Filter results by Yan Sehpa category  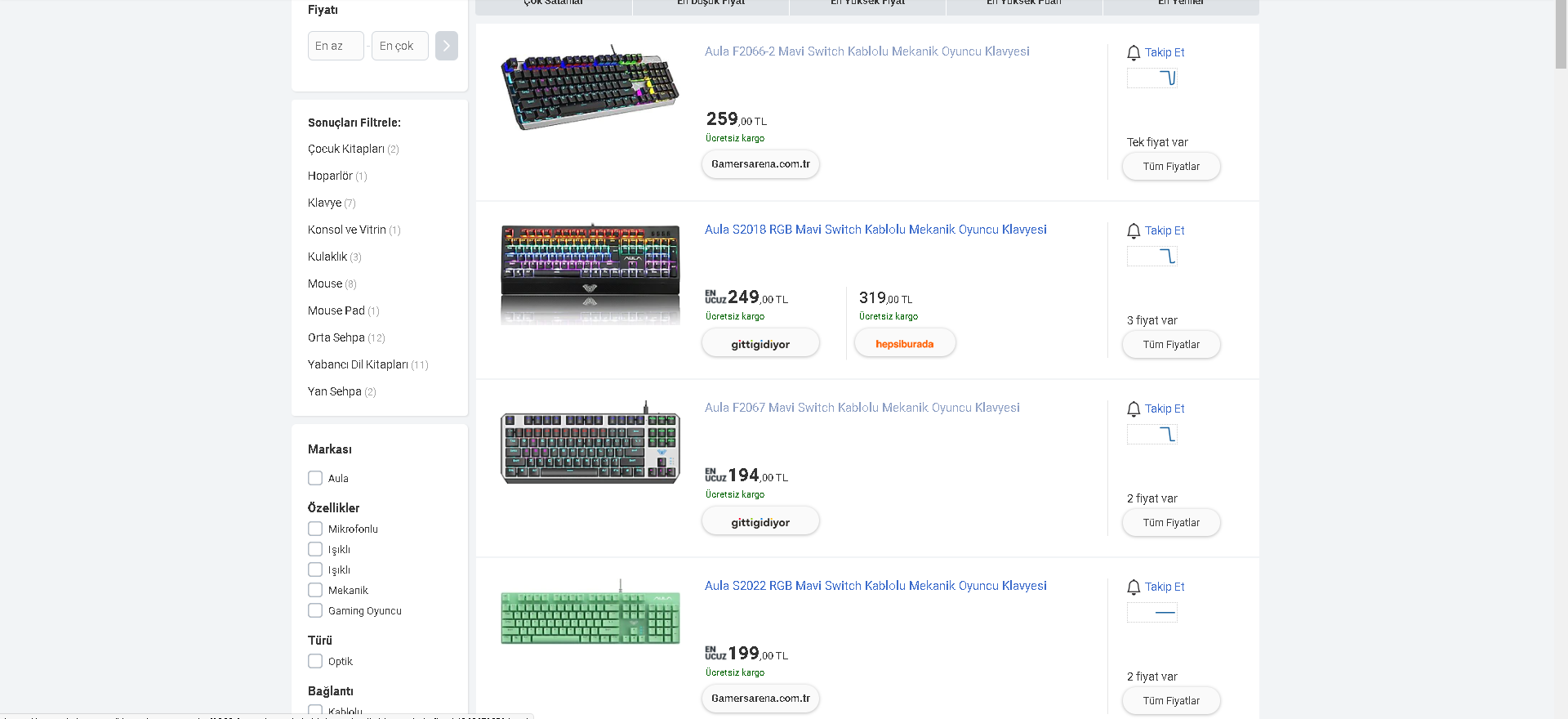(x=341, y=391)
